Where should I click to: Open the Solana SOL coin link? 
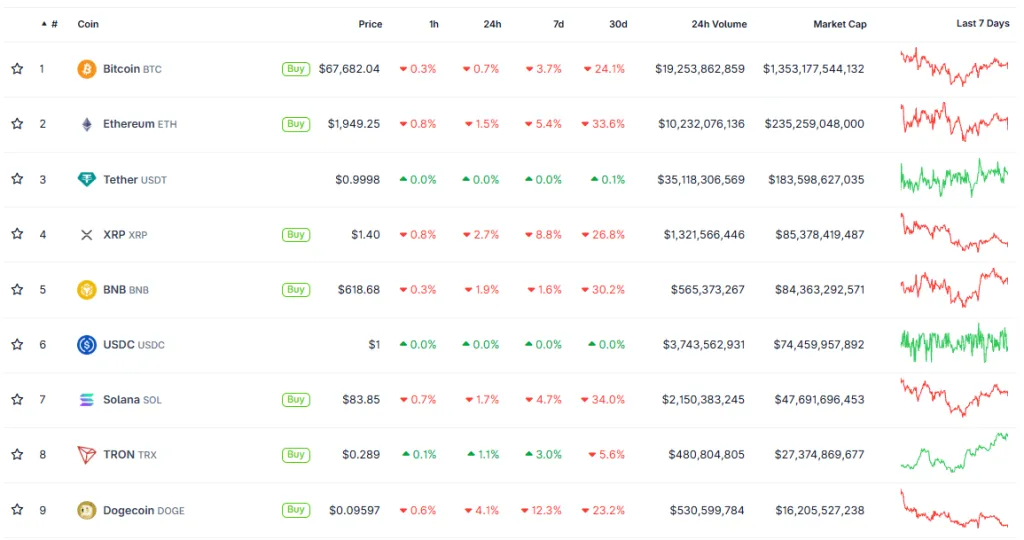(x=131, y=400)
